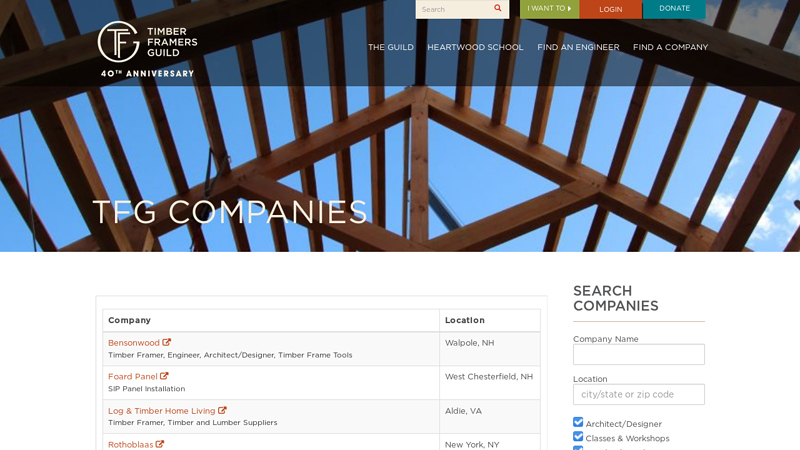Open Log & Timber Home Living link
This screenshot has width=800, height=450.
(x=162, y=411)
